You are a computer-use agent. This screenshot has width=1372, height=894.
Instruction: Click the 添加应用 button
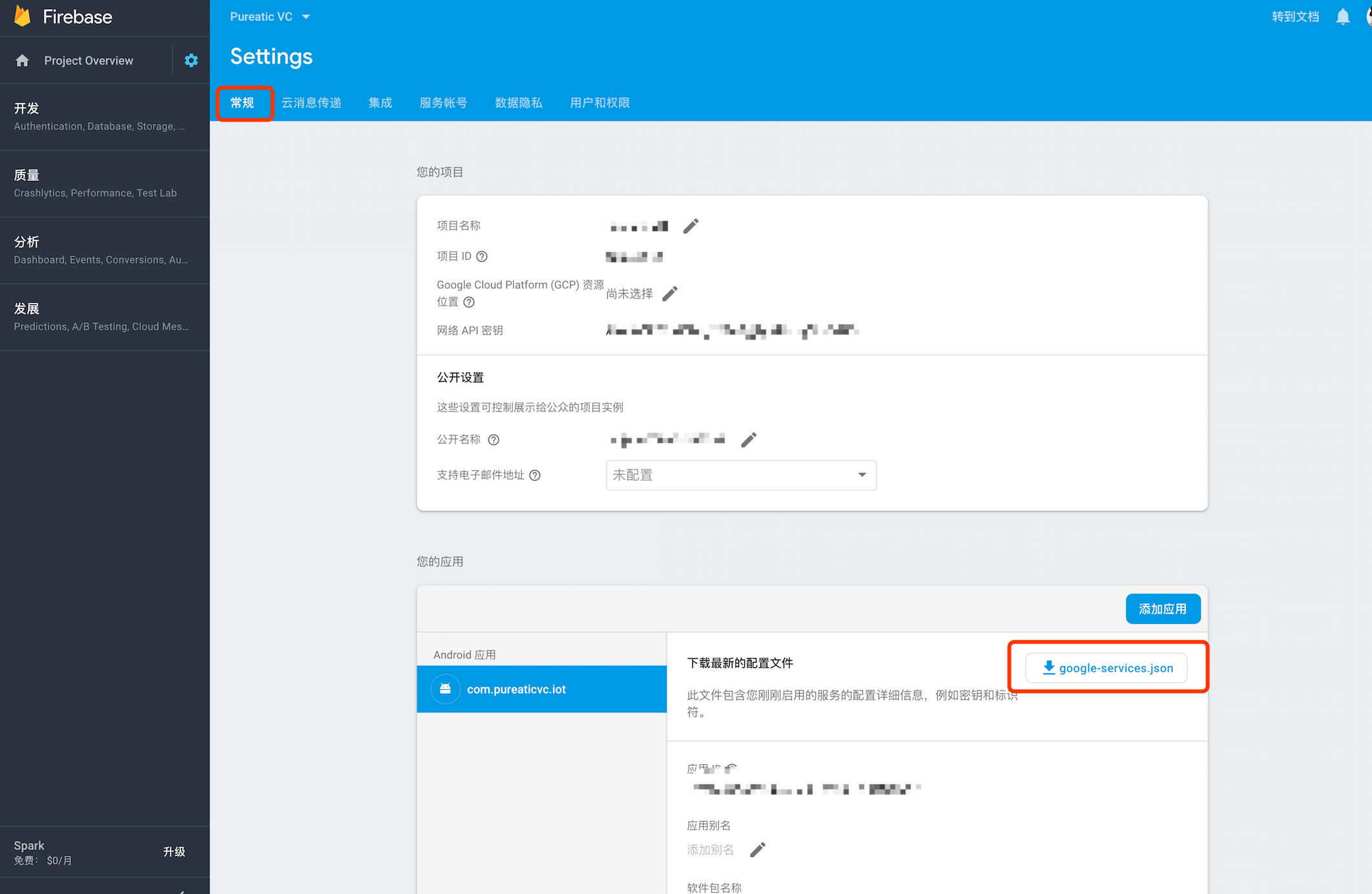[x=1163, y=609]
